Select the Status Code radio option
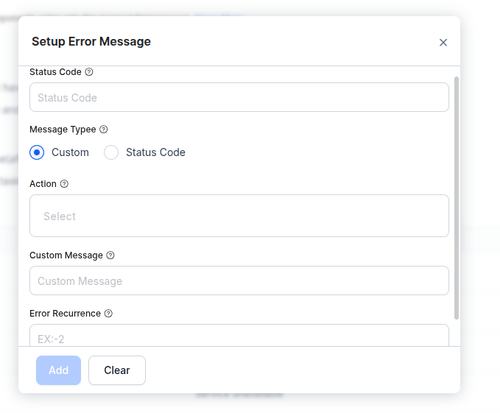Image resolution: width=500 pixels, height=413 pixels. tap(111, 152)
